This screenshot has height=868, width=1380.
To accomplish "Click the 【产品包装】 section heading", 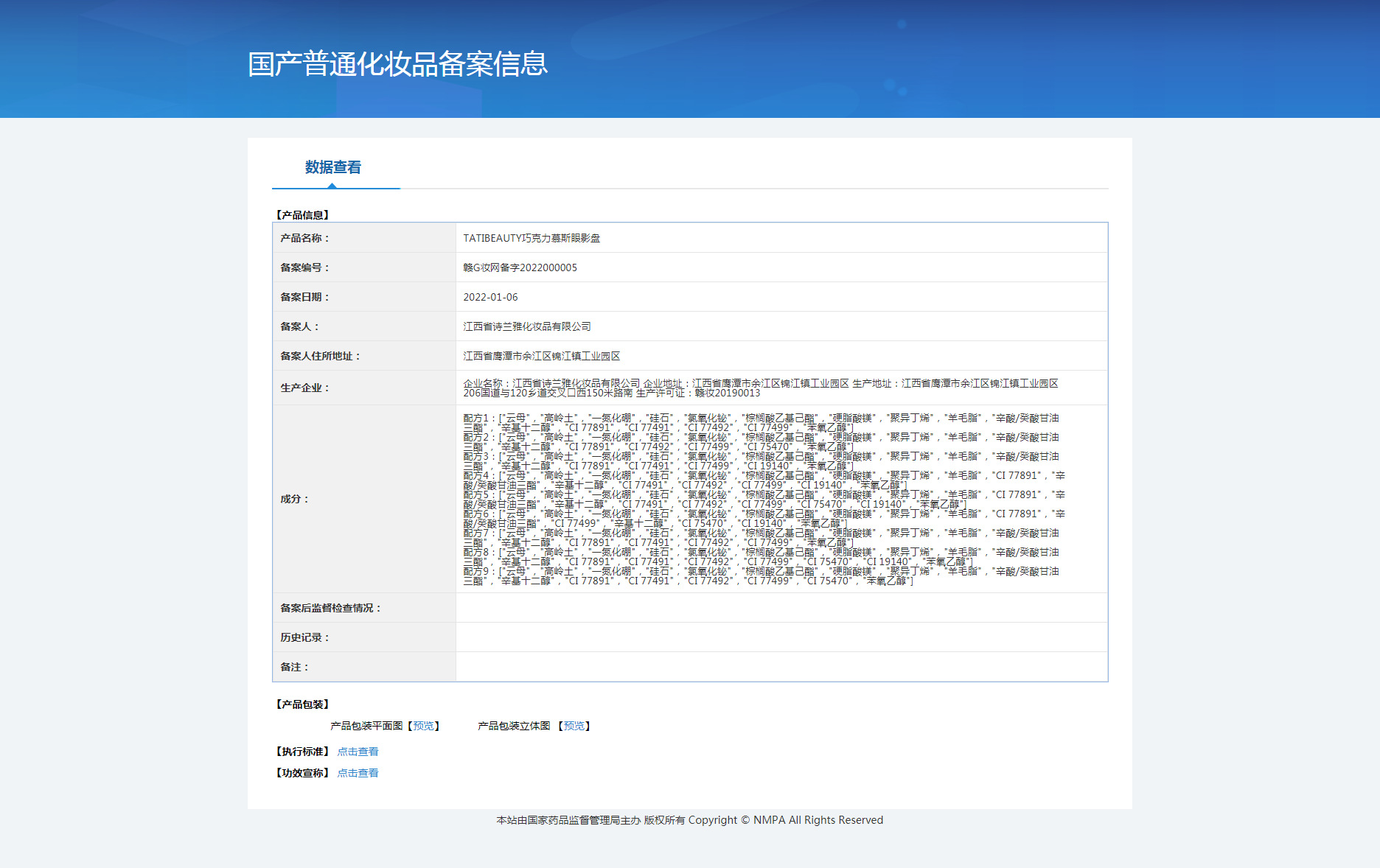I will click(x=302, y=704).
